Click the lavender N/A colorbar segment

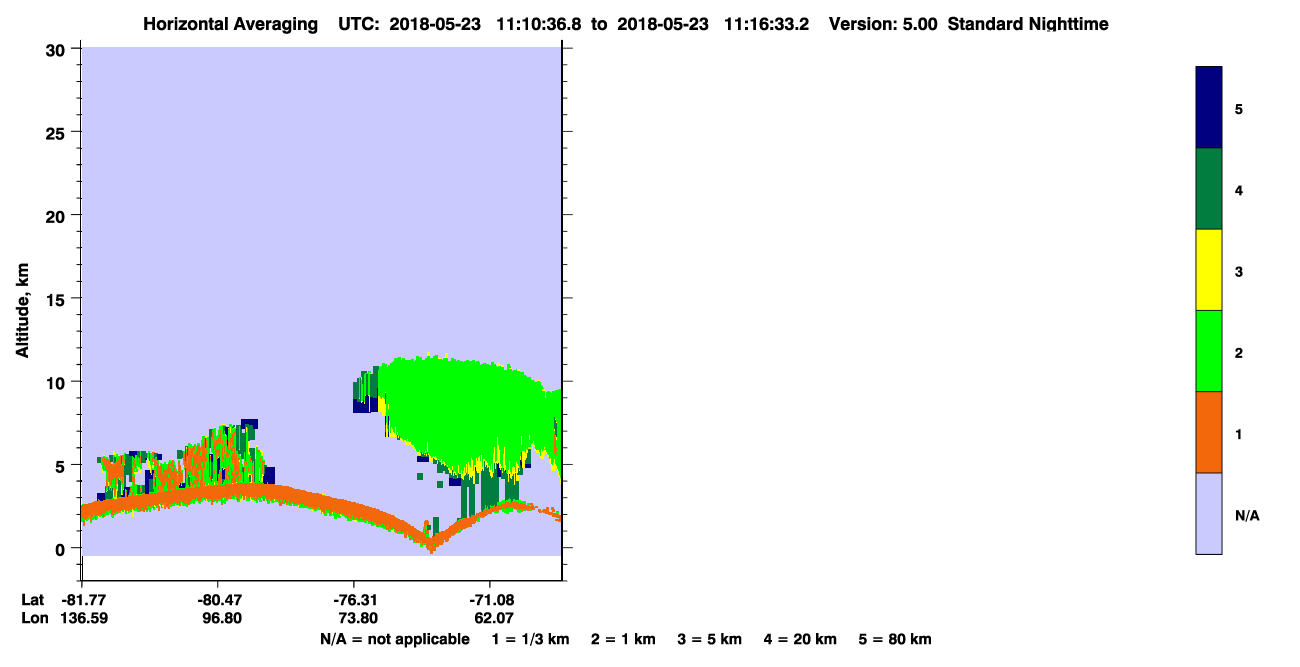[1209, 513]
